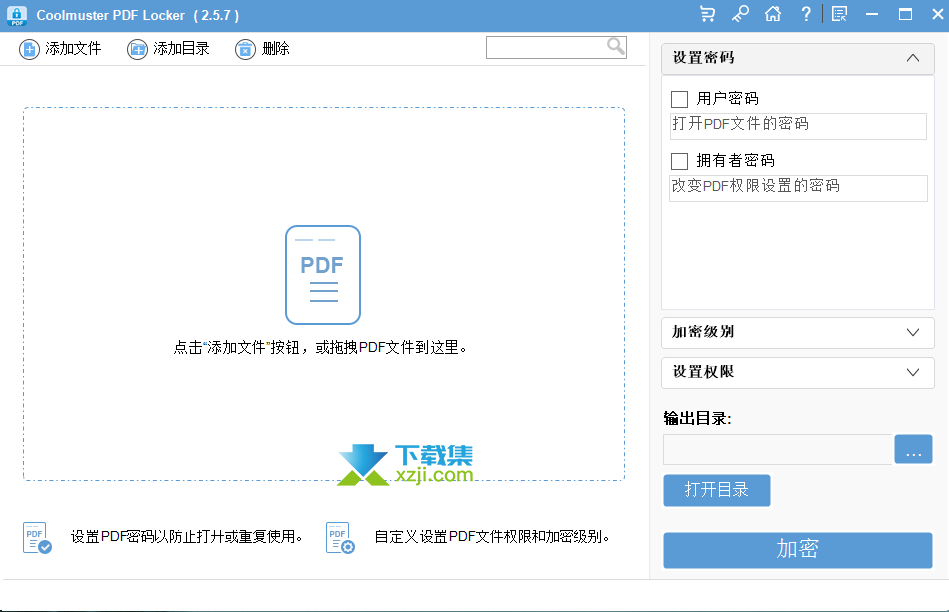Click the large PDF document icon

(323, 275)
